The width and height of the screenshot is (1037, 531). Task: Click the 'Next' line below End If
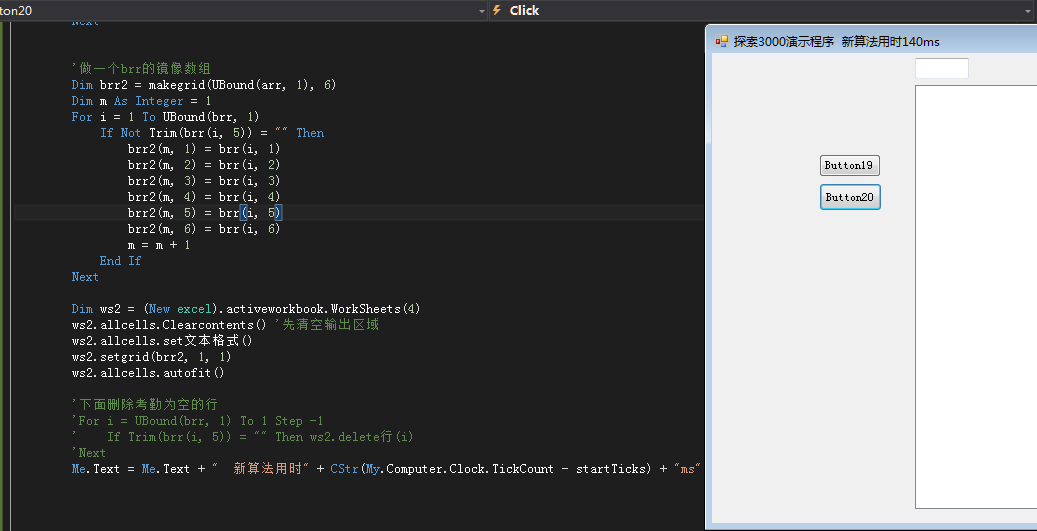click(85, 276)
